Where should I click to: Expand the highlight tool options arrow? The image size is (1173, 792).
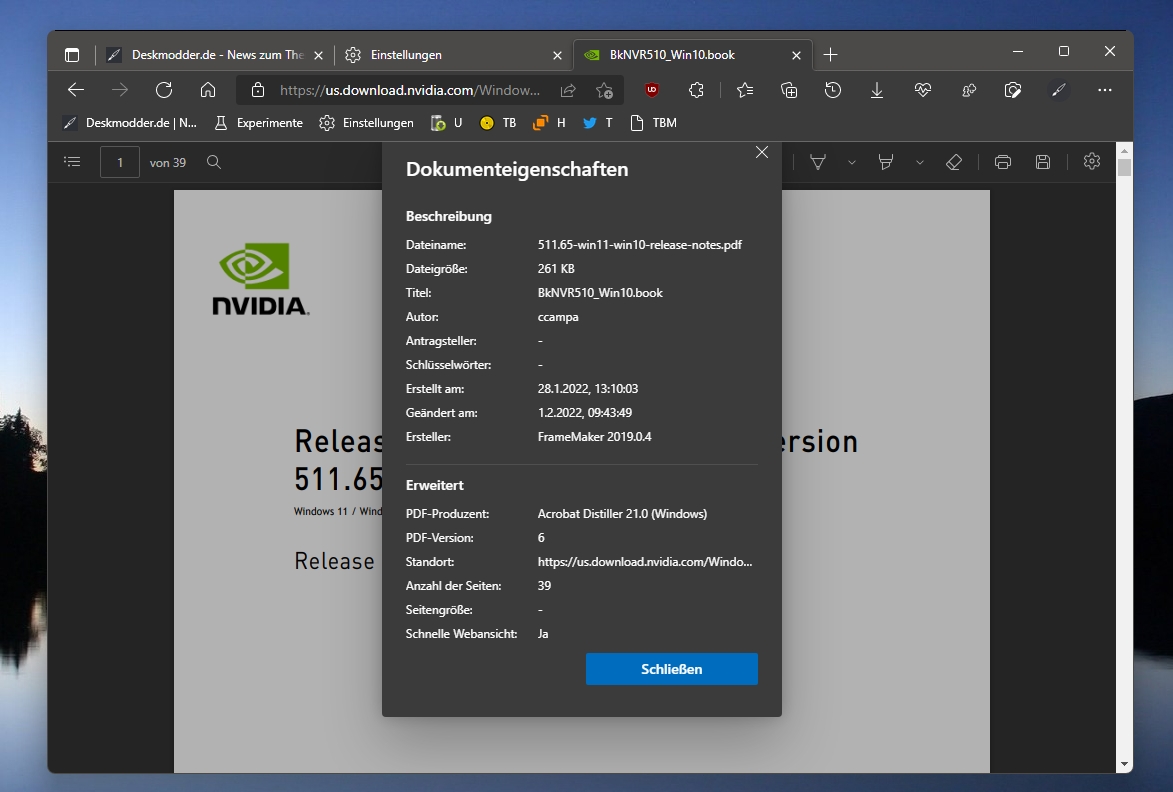point(919,162)
